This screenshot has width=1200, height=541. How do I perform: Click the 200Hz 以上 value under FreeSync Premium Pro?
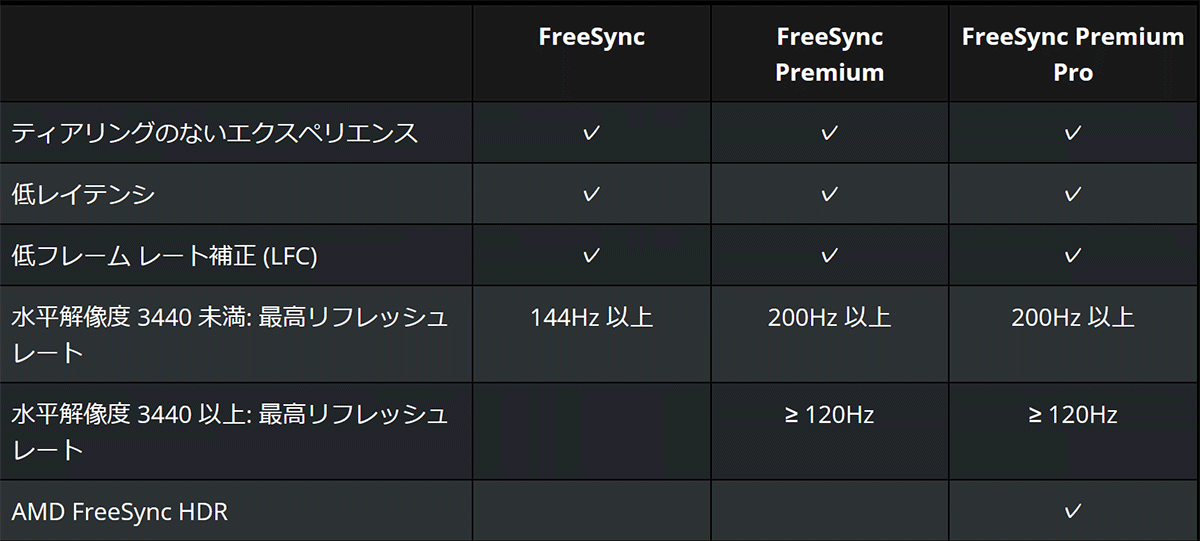point(1073,318)
